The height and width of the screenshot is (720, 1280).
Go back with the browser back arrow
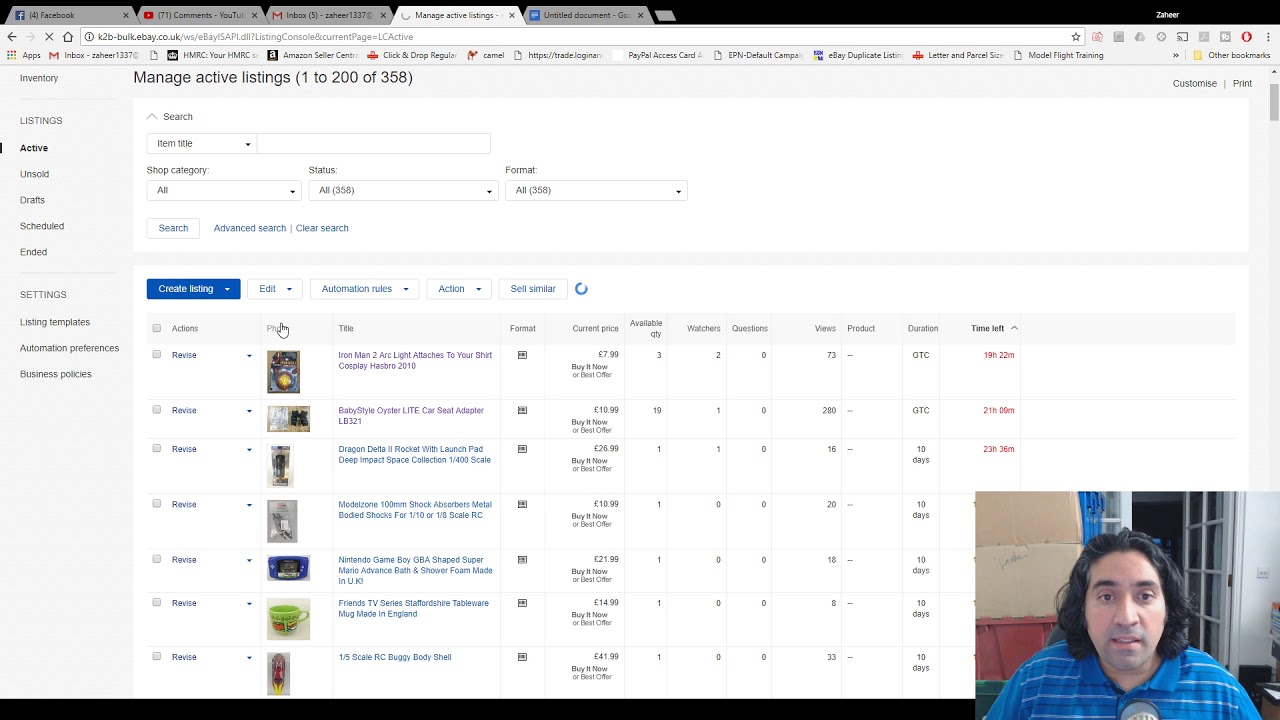pyautogui.click(x=12, y=37)
